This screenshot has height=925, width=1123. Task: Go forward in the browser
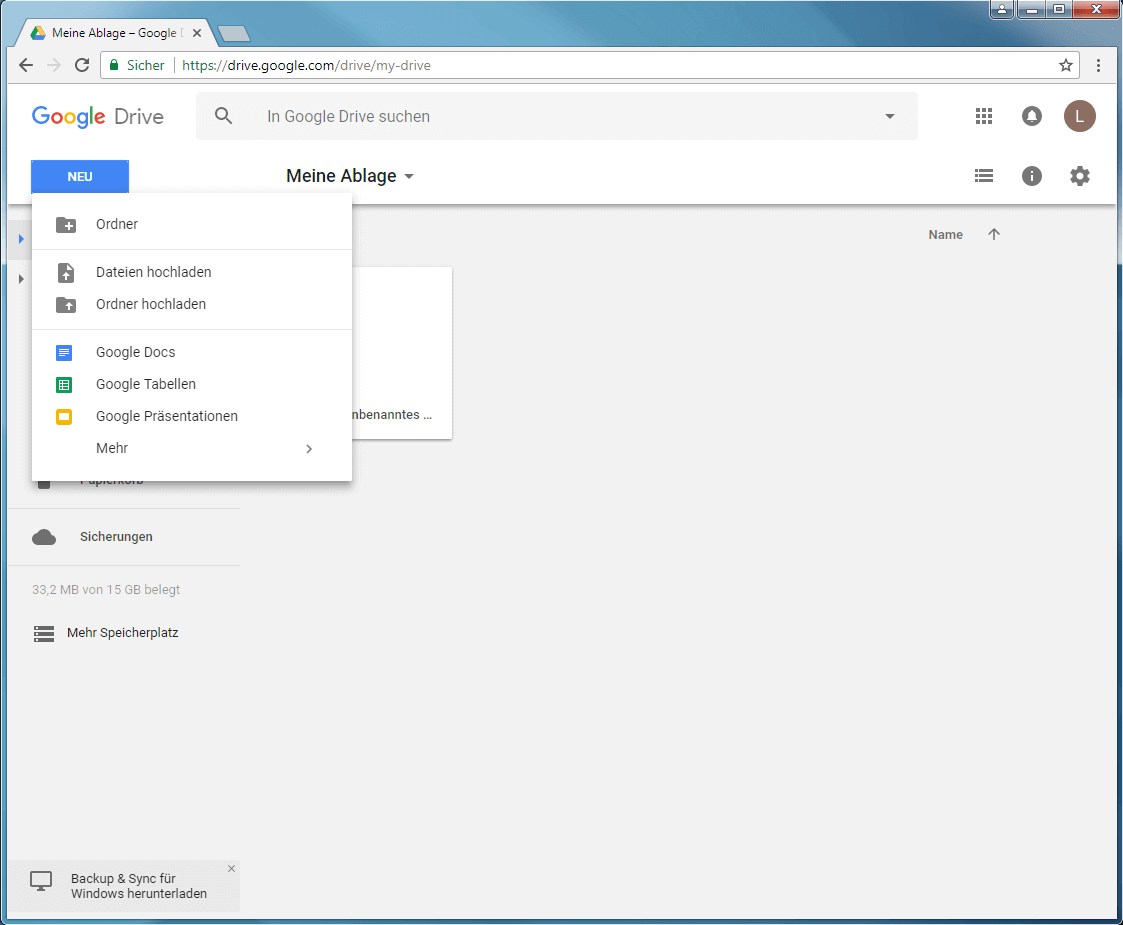(x=54, y=65)
